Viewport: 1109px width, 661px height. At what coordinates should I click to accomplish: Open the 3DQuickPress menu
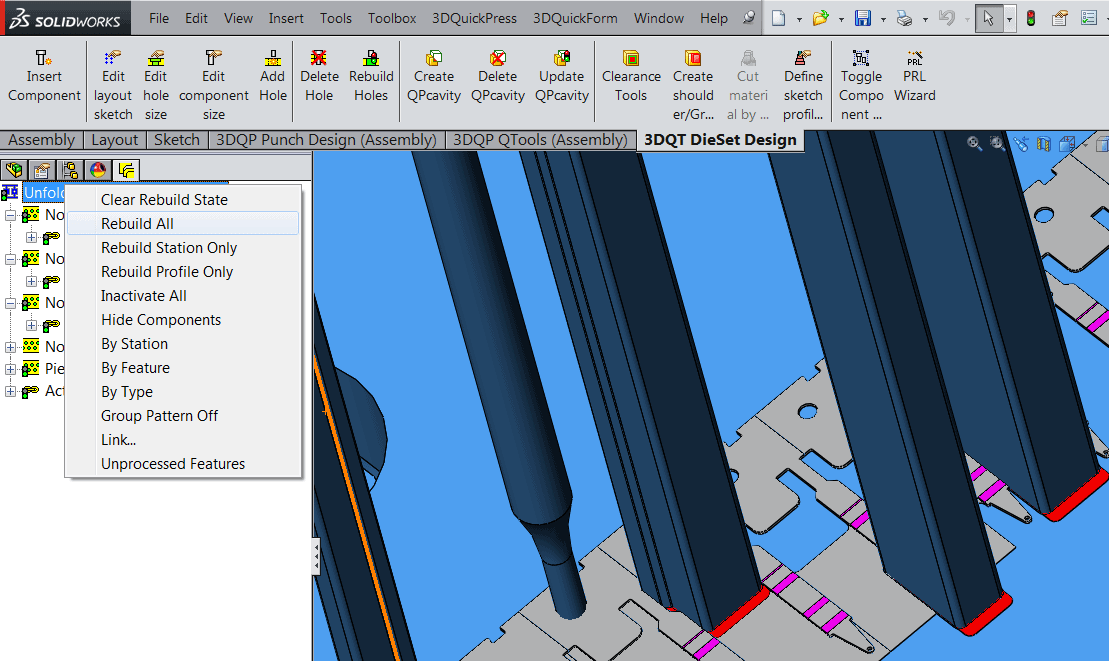pyautogui.click(x=474, y=18)
